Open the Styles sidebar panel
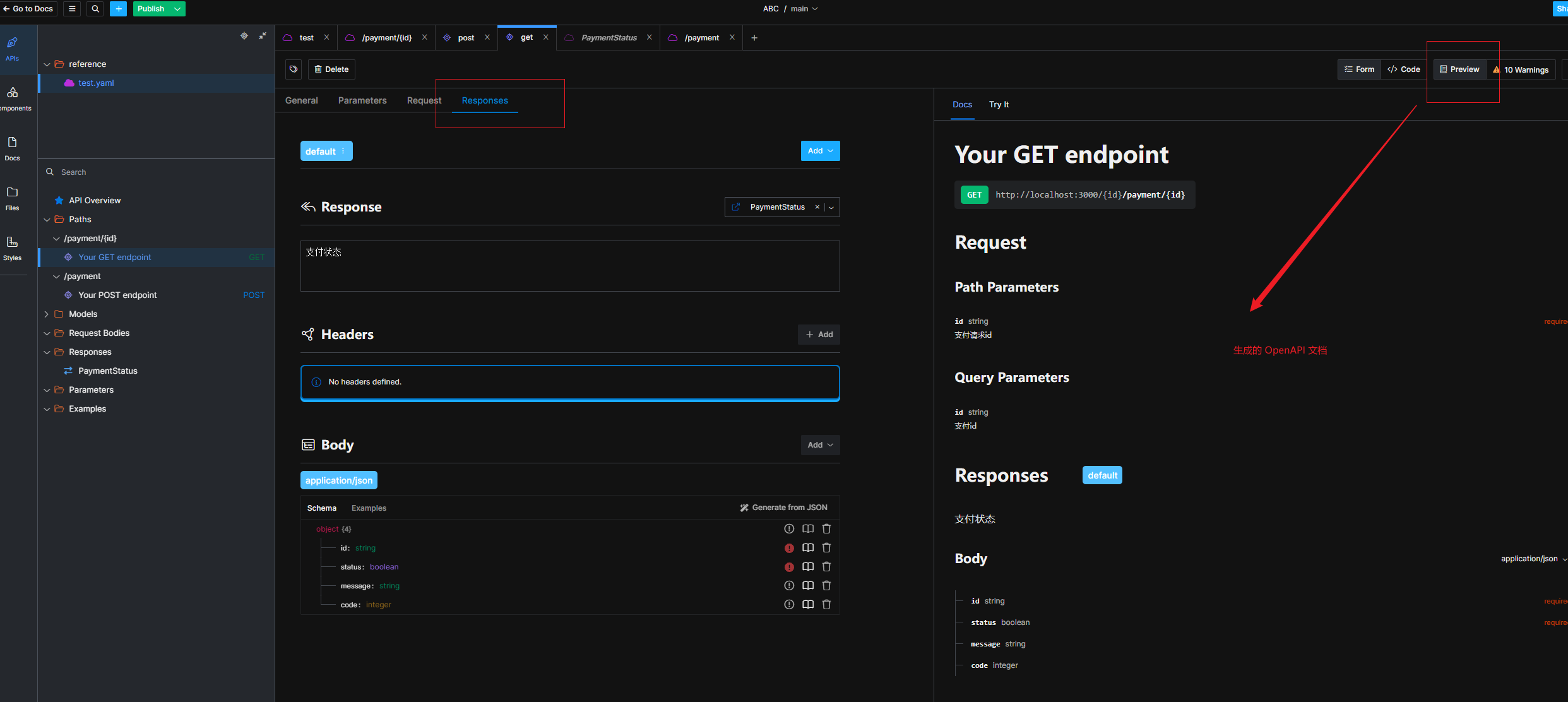 click(12, 248)
